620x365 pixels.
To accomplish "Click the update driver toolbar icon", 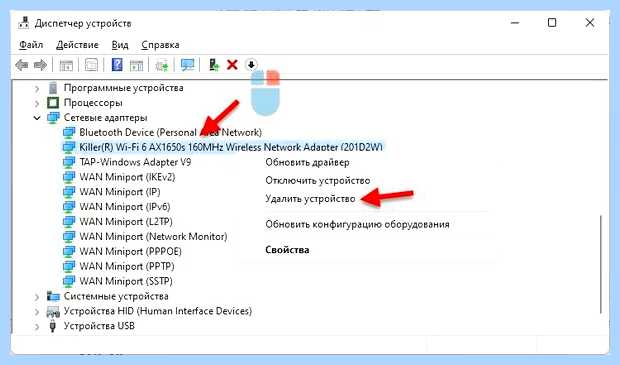I will click(162, 64).
